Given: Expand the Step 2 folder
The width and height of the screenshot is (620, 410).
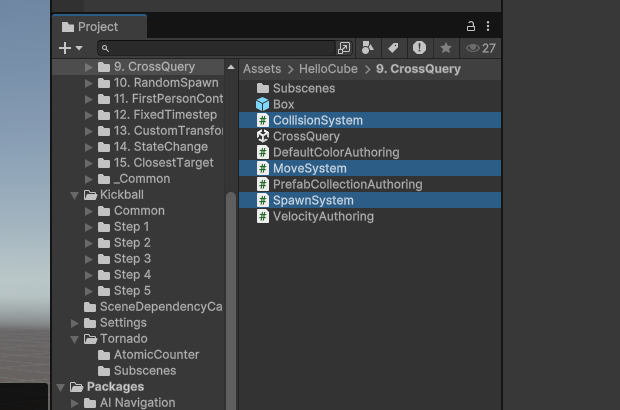Looking at the screenshot, I should click(89, 243).
